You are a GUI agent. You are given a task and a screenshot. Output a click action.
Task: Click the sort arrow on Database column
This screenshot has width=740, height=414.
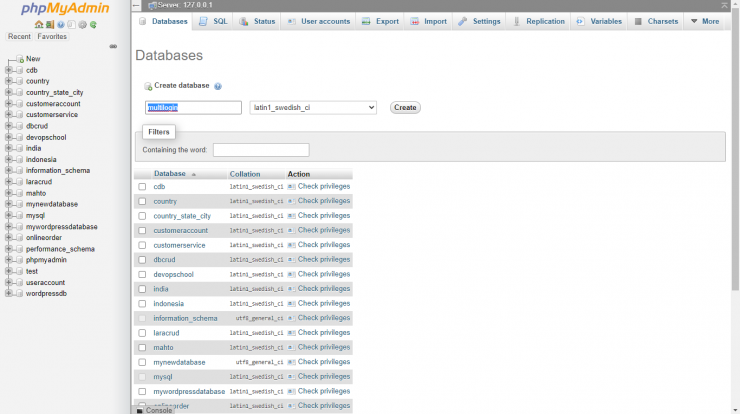193,174
